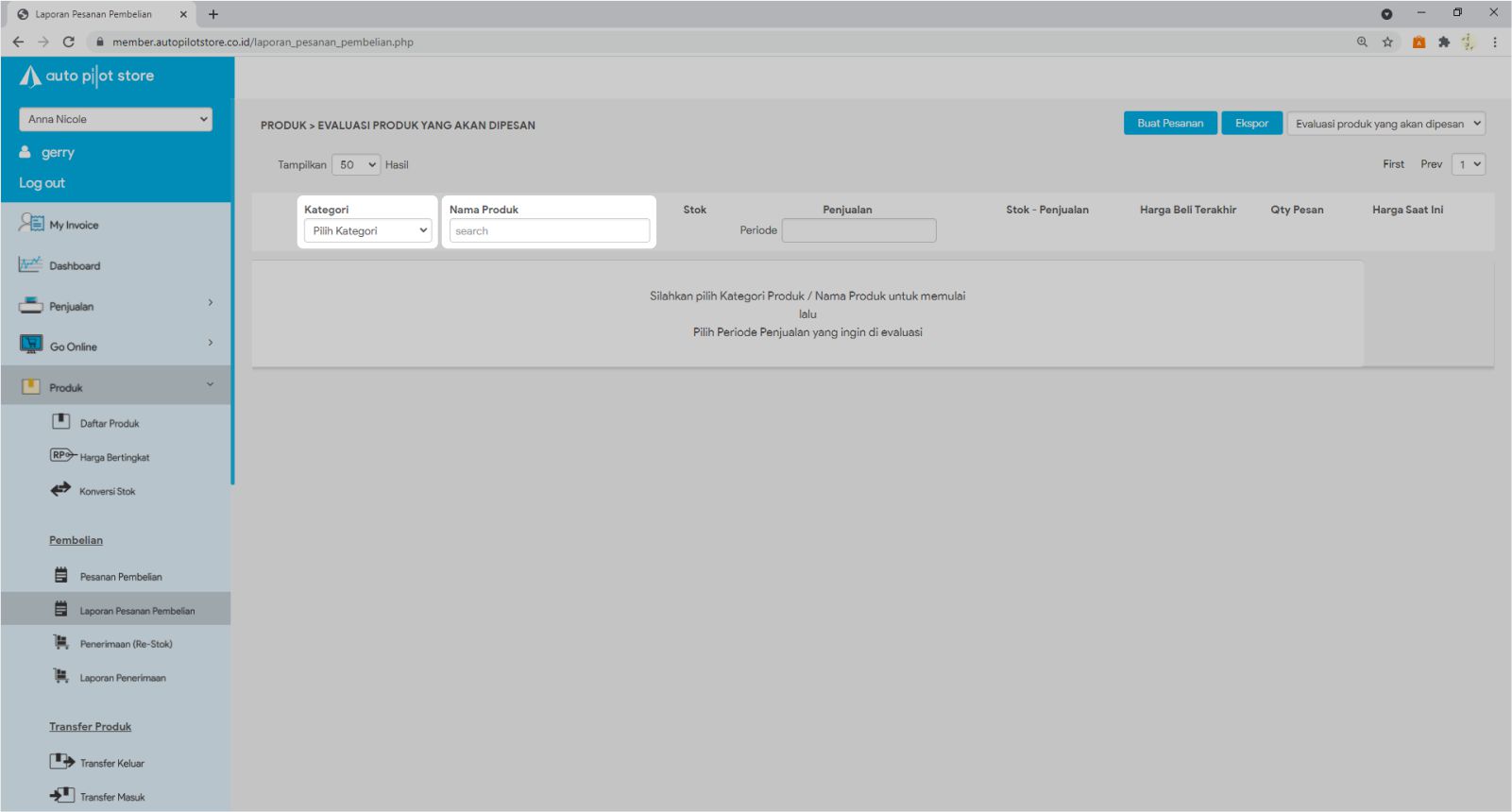Open the Pilih Kategori dropdown
Screen dimensions: 1512x812
click(x=368, y=230)
